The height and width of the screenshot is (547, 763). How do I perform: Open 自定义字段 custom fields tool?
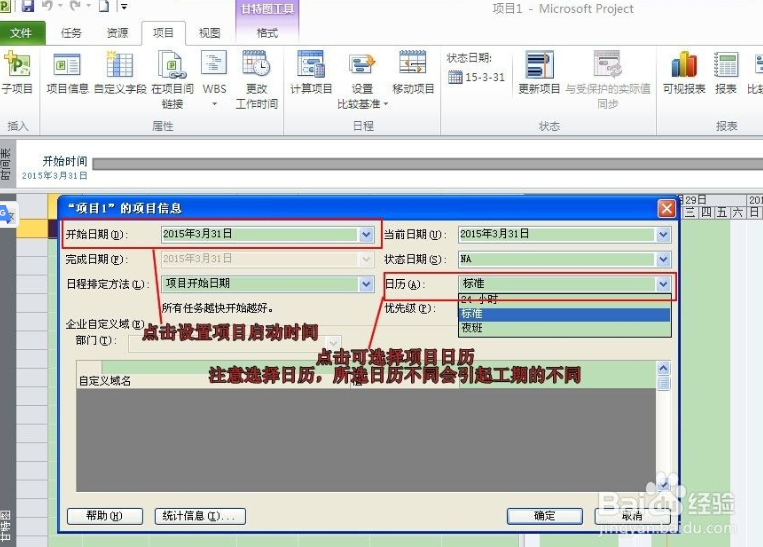click(x=120, y=67)
